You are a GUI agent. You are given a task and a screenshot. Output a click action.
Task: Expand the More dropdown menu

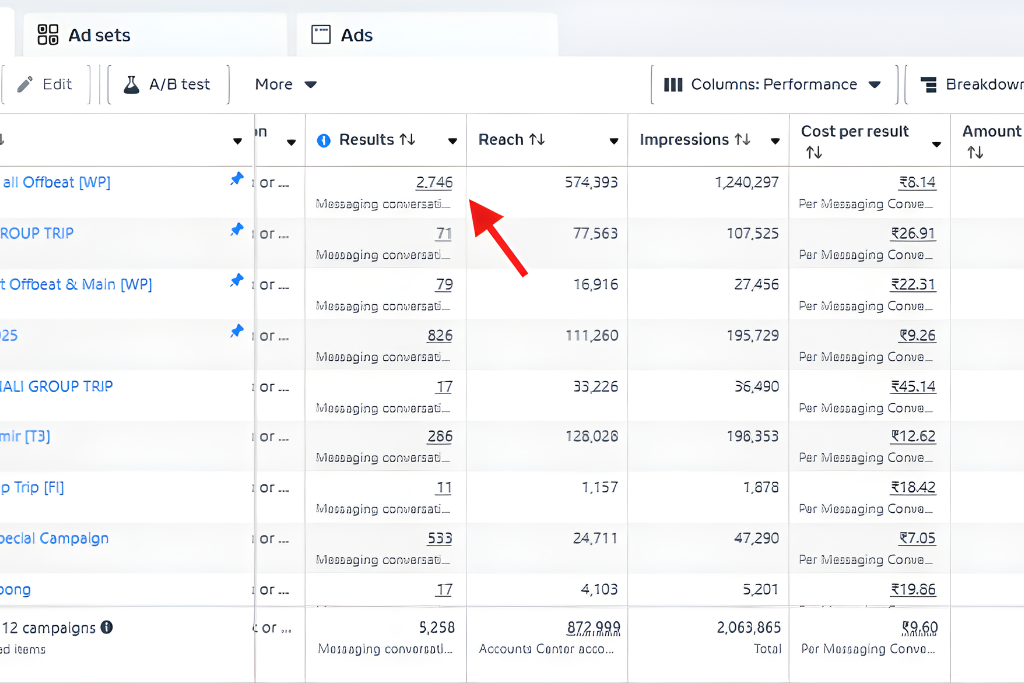click(x=285, y=85)
